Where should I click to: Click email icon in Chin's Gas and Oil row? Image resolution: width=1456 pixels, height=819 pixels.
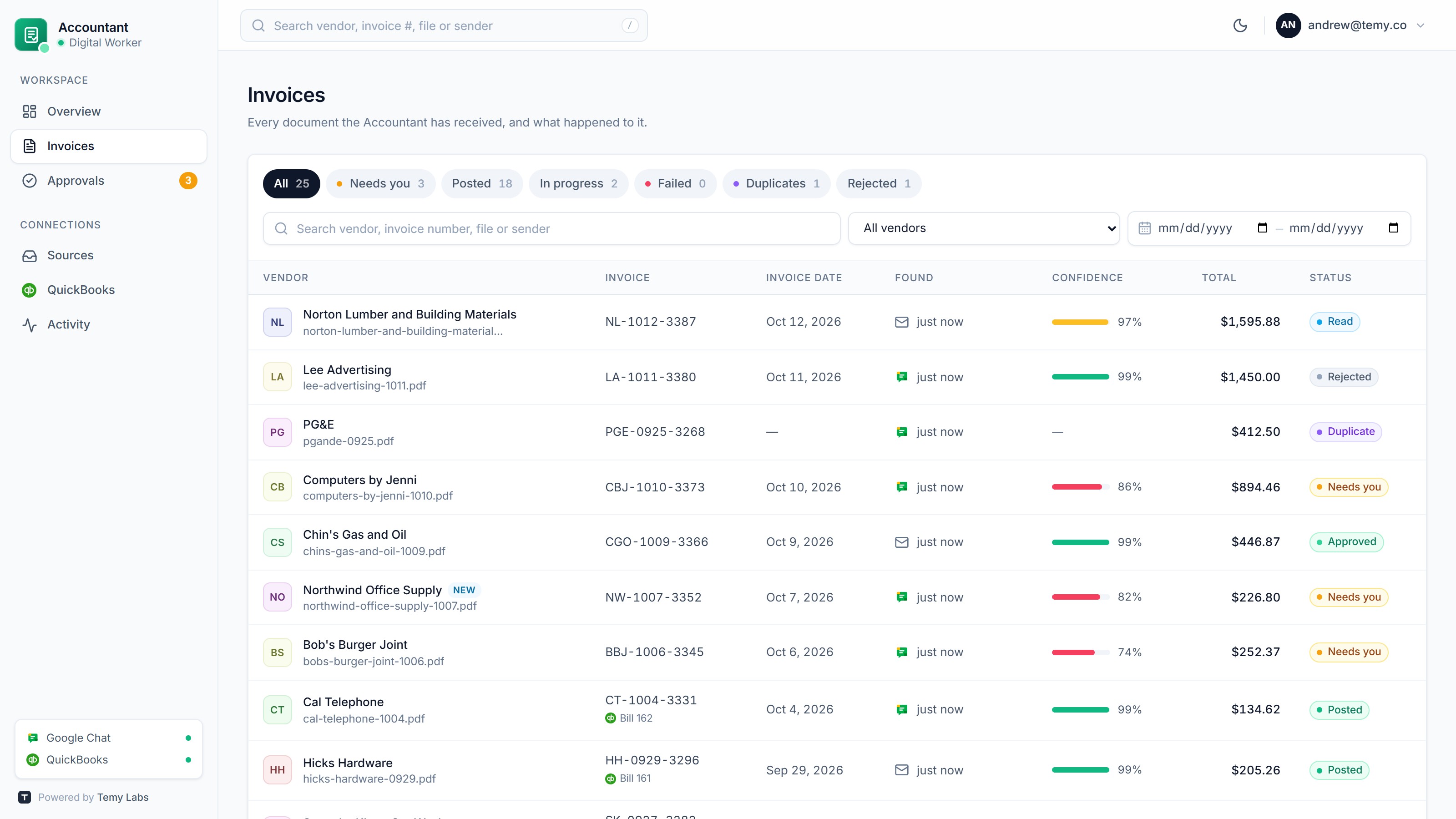(901, 542)
